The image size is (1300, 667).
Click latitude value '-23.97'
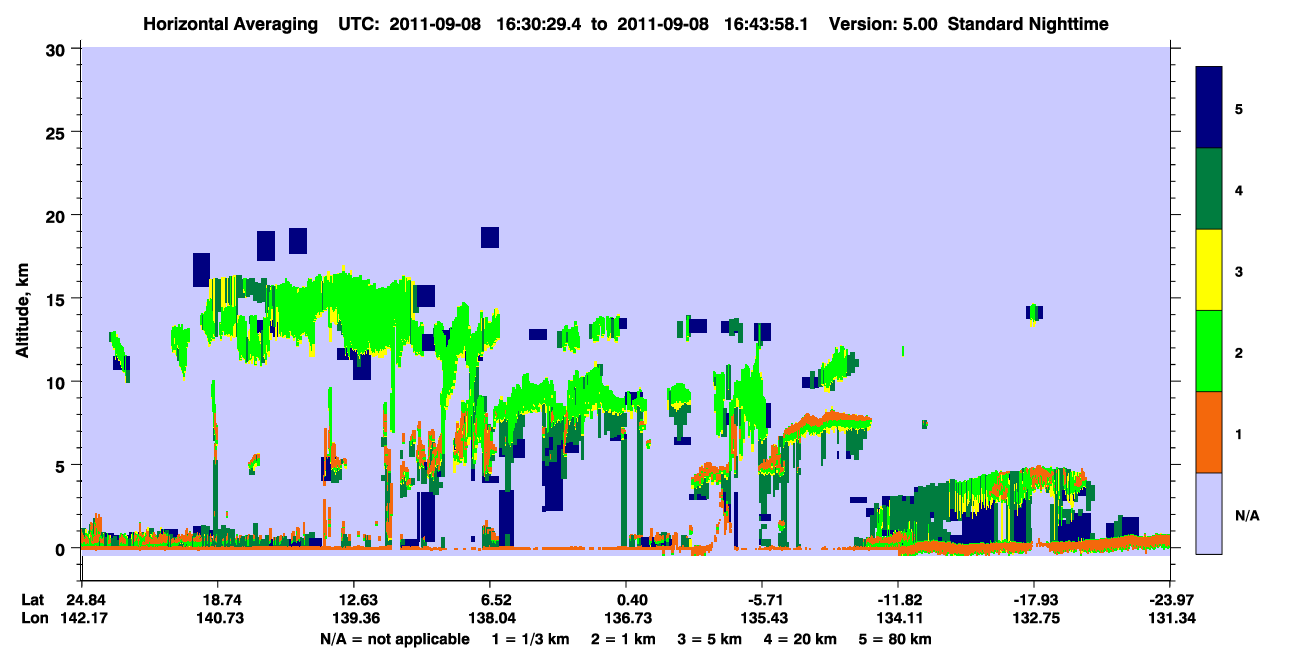(x=1170, y=599)
